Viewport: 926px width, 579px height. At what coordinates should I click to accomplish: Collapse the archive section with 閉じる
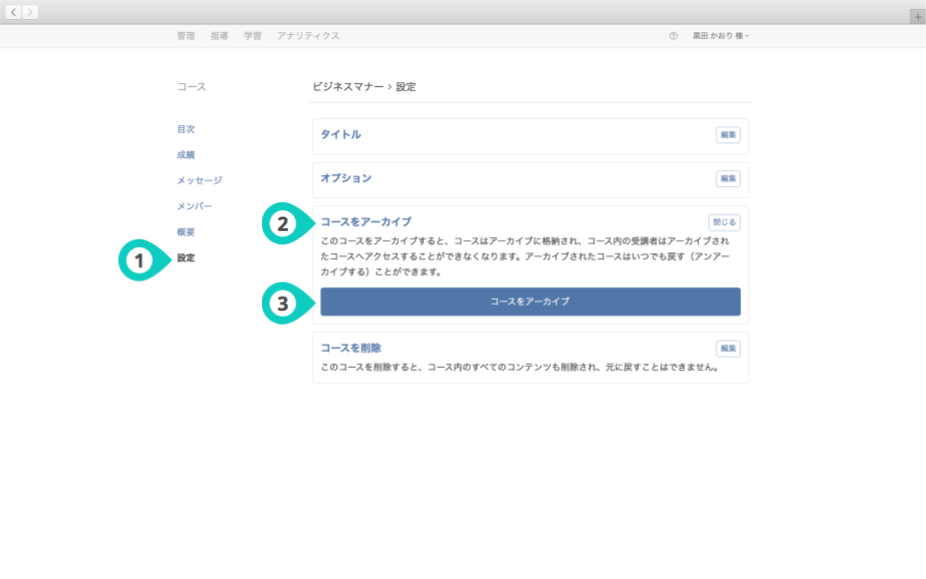[x=725, y=222]
